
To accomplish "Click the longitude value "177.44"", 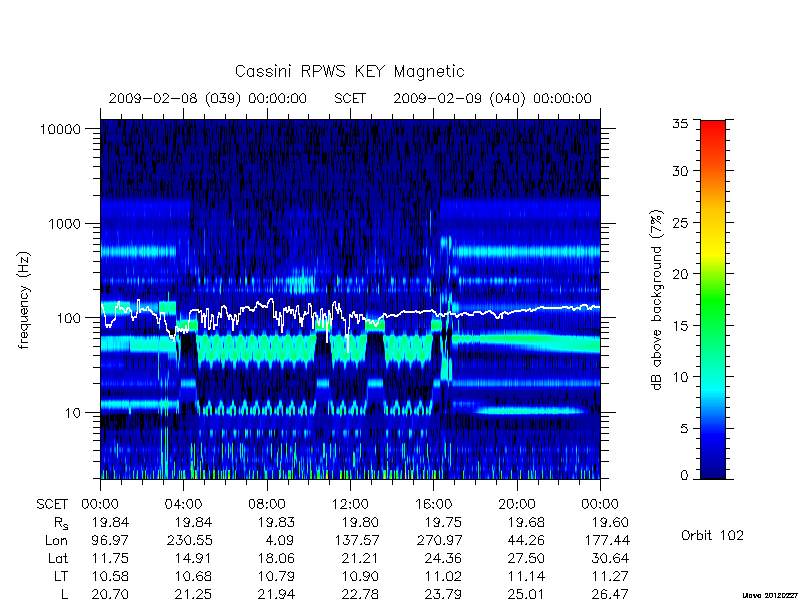I will 607,540.
